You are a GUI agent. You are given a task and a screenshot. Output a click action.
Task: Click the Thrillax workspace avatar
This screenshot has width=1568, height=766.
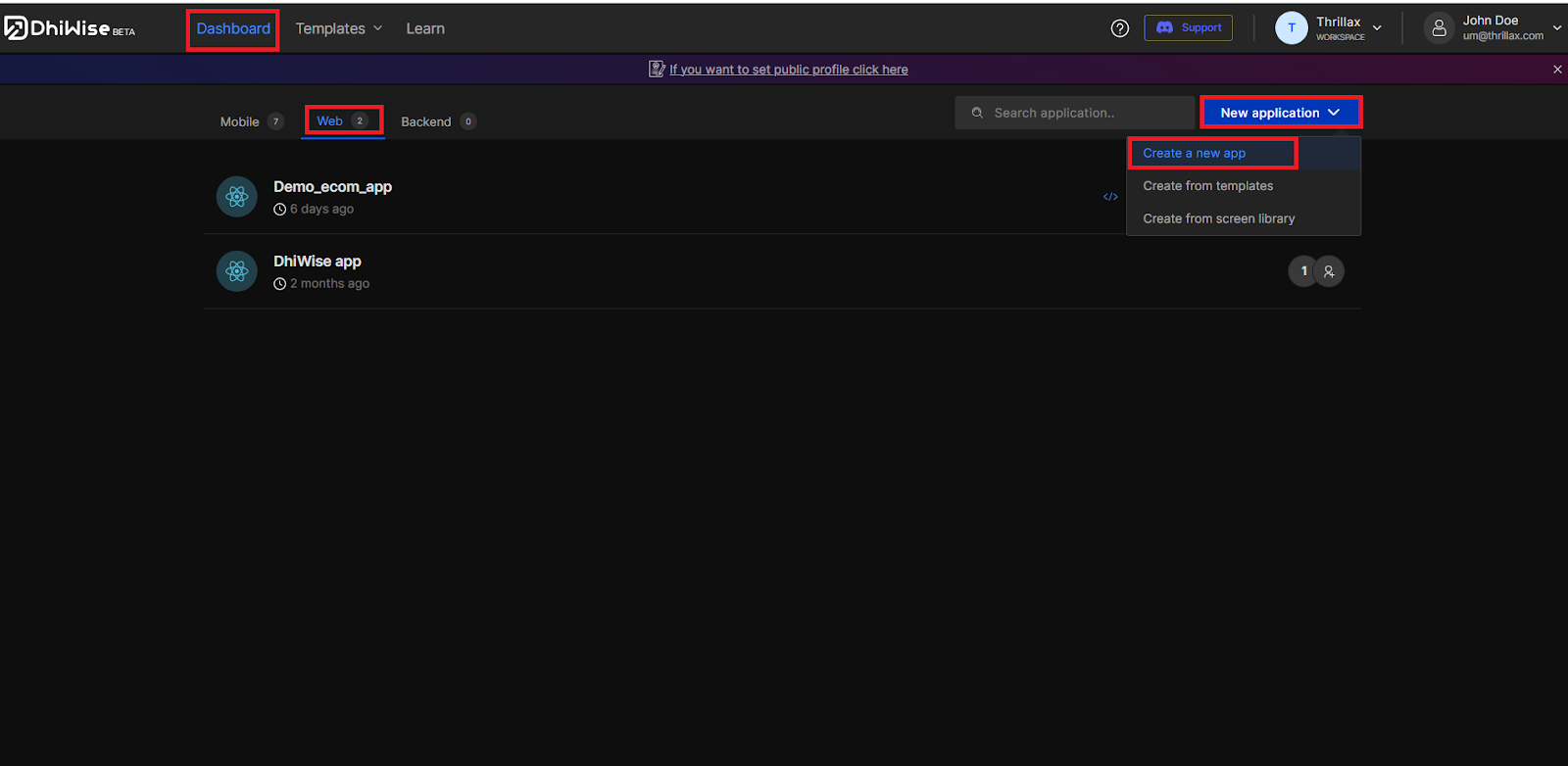point(1291,28)
